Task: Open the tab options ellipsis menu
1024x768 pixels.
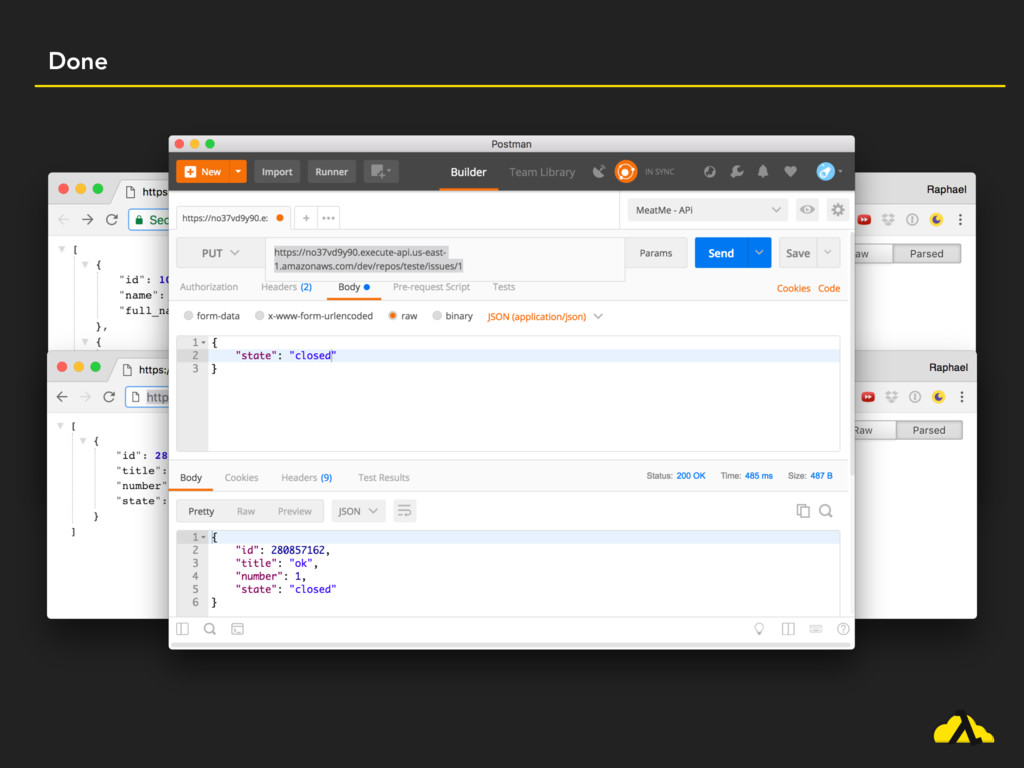Action: point(328,218)
